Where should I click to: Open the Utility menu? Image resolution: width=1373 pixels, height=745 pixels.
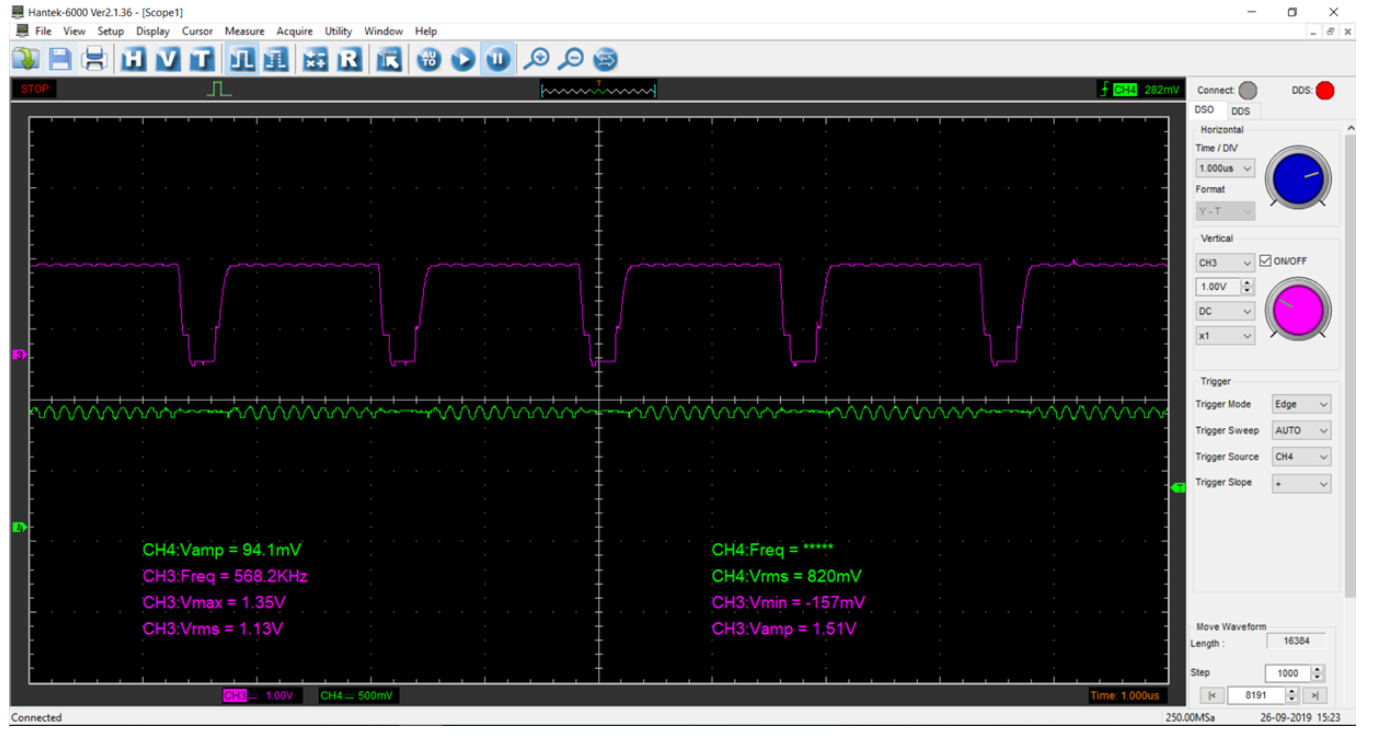coord(338,31)
